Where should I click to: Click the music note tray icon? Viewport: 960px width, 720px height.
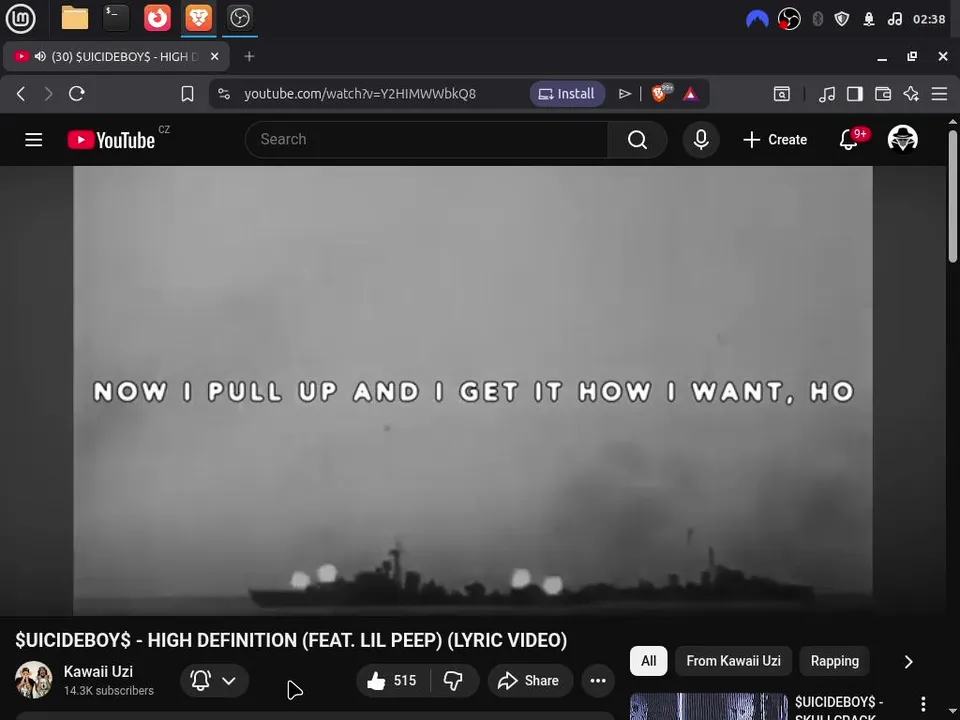click(x=894, y=20)
